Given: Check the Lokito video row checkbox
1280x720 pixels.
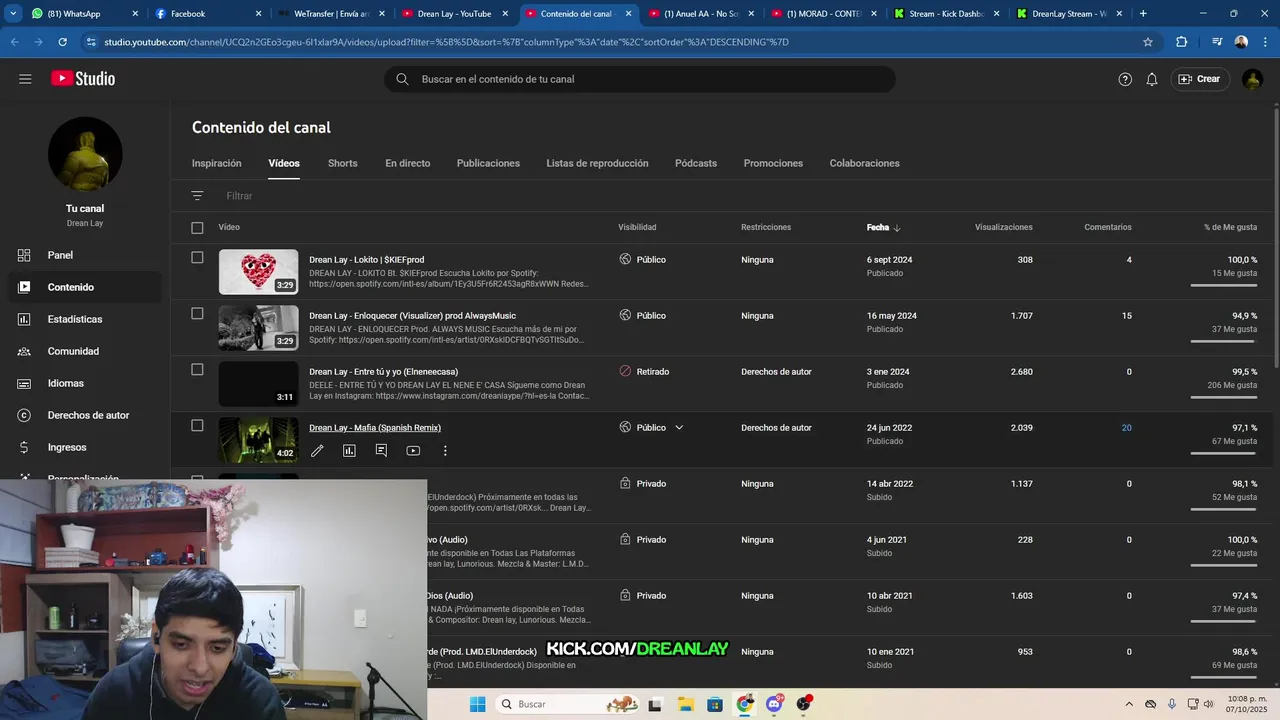Looking at the screenshot, I should [x=197, y=258].
